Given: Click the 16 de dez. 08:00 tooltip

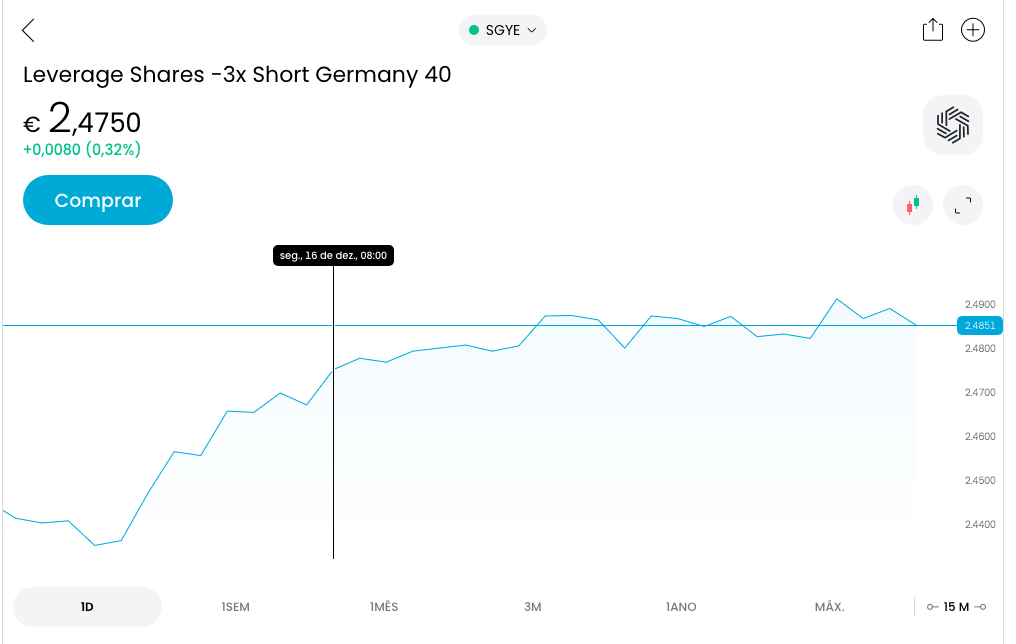Looking at the screenshot, I should coord(333,256).
